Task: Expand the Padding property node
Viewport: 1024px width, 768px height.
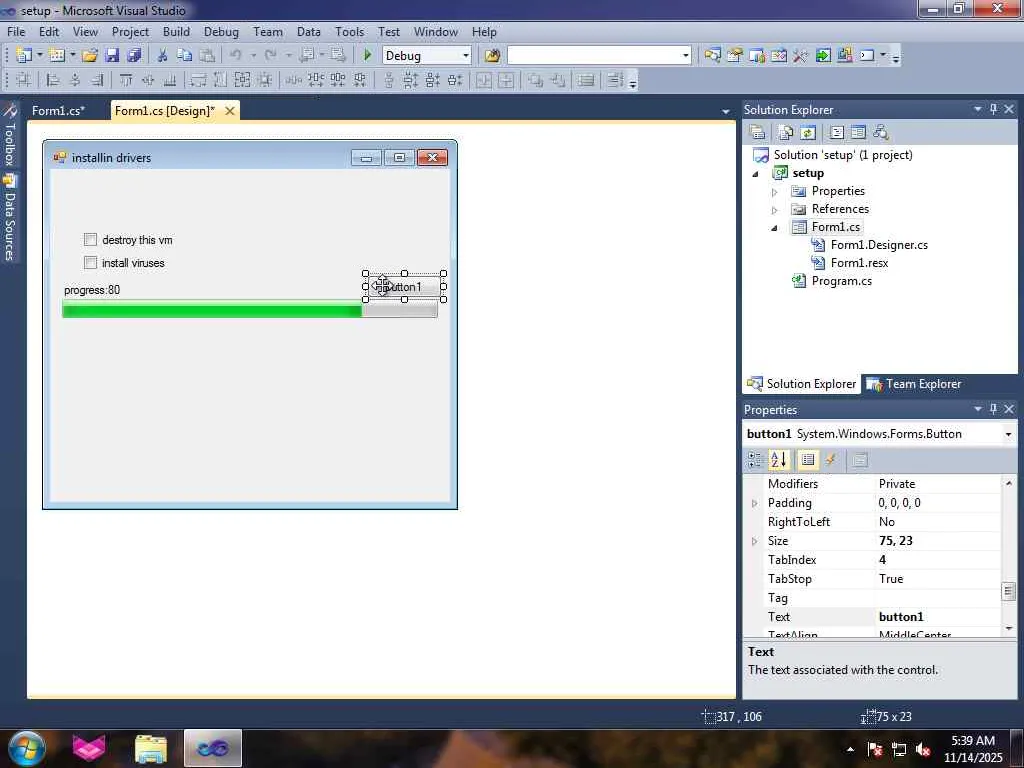Action: coord(755,504)
